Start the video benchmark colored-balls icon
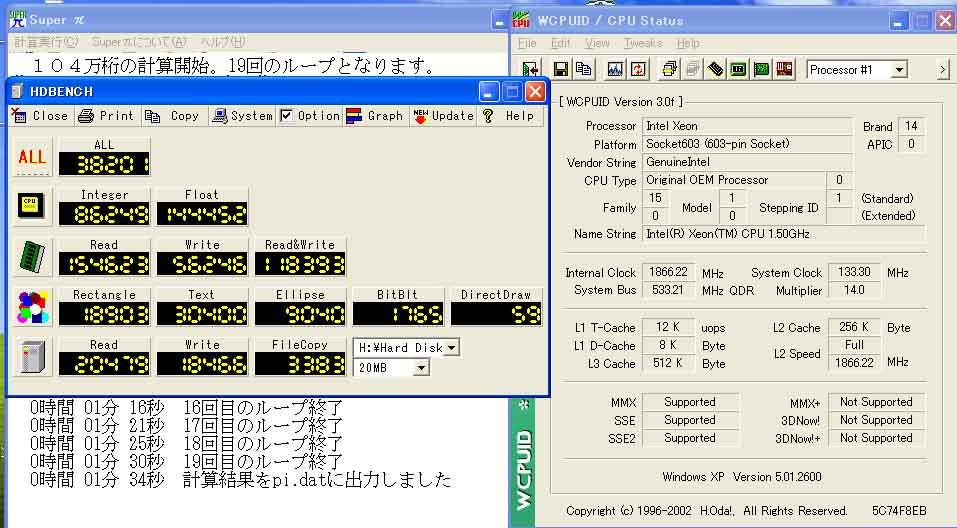This screenshot has width=957, height=528. tap(32, 306)
